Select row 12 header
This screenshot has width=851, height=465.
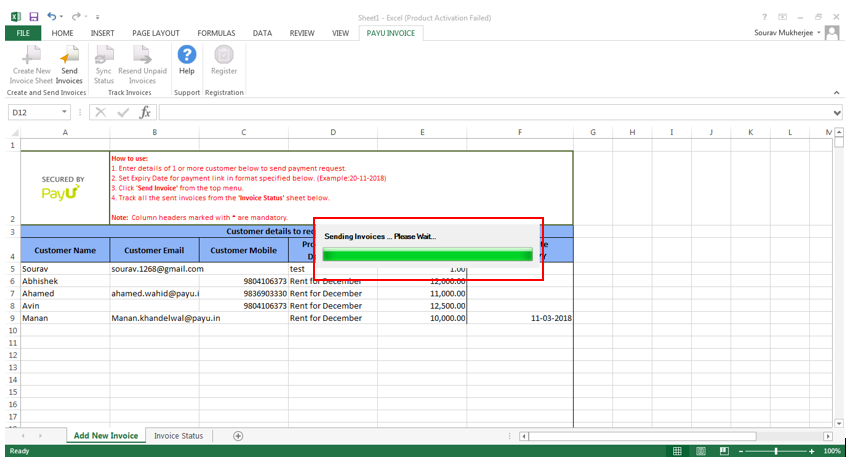(x=13, y=355)
